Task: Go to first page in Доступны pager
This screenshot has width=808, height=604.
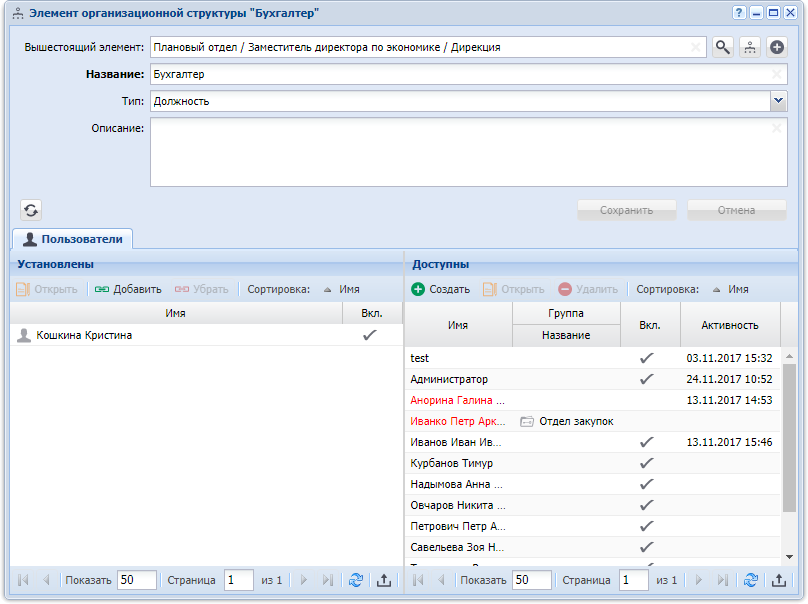Action: [x=418, y=580]
